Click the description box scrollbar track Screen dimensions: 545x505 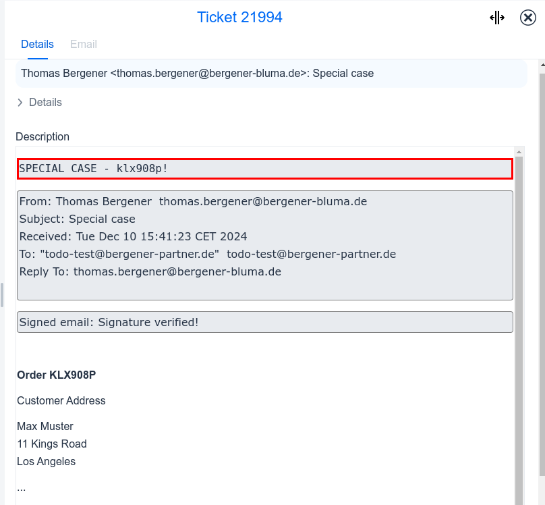(519, 330)
